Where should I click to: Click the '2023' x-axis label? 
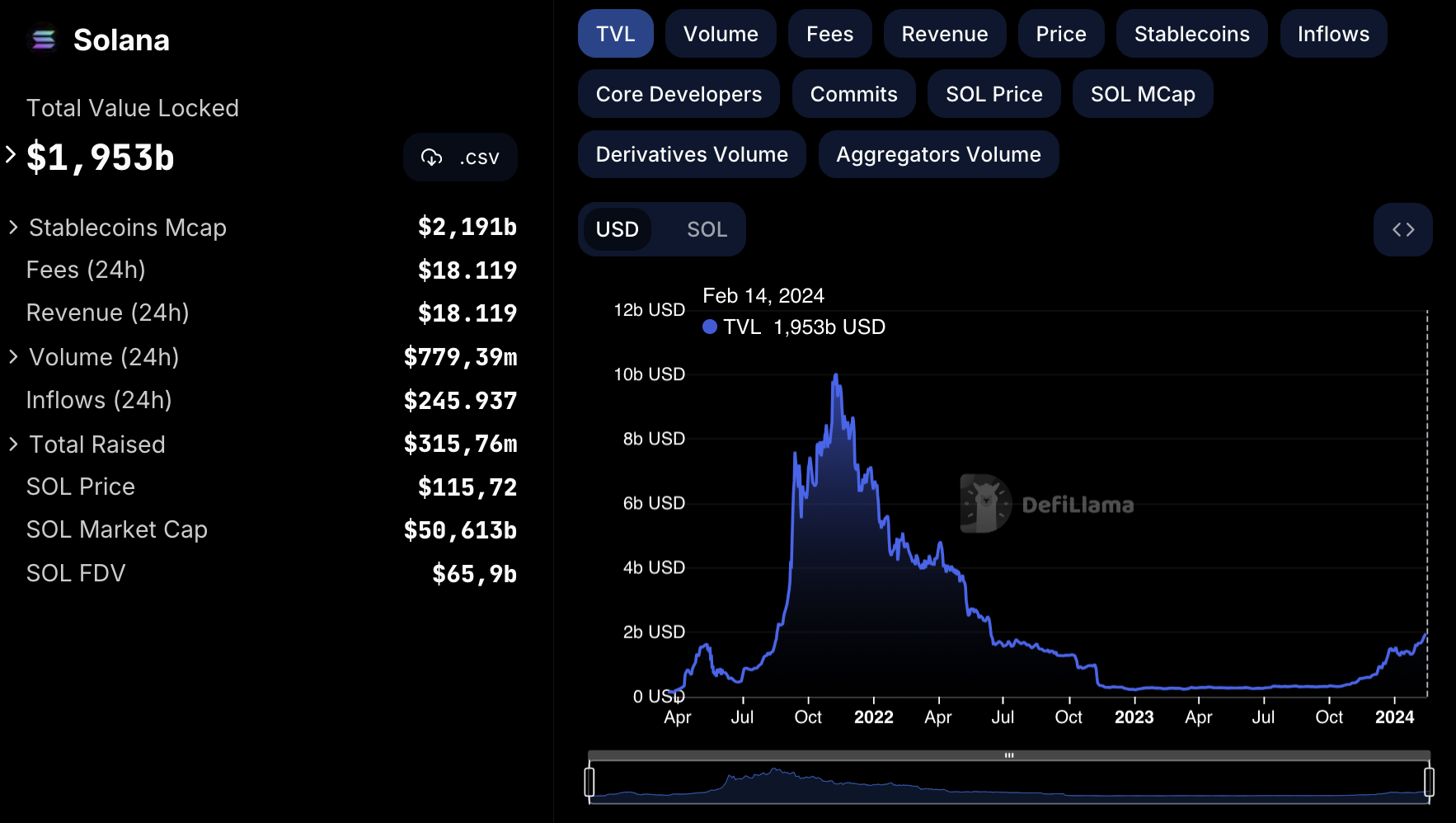point(1134,717)
